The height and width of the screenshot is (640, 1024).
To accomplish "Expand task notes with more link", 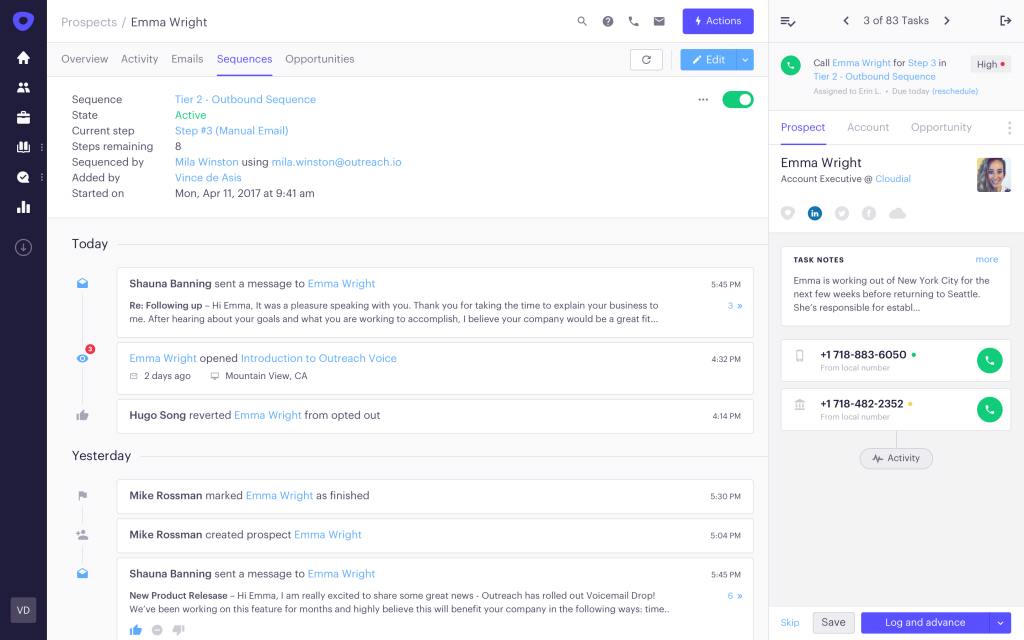I will (987, 259).
